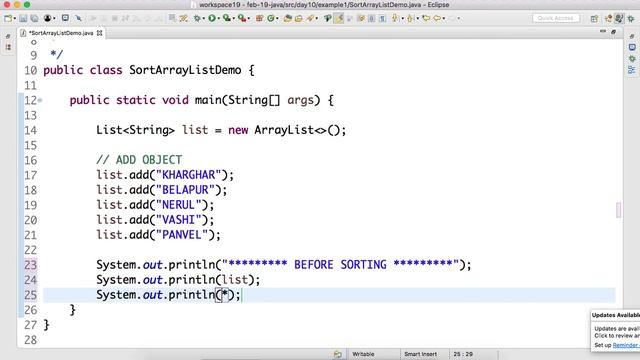Click the Package Explorer icon in left sidebar
Image resolution: width=640 pixels, height=360 pixels.
pos(8,47)
